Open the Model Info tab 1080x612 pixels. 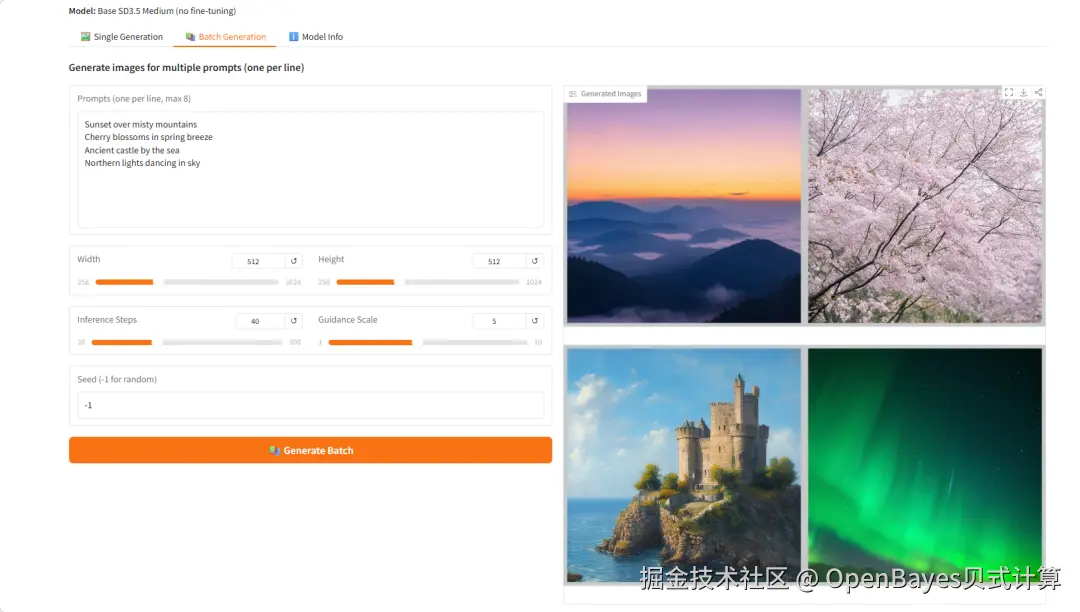315,36
